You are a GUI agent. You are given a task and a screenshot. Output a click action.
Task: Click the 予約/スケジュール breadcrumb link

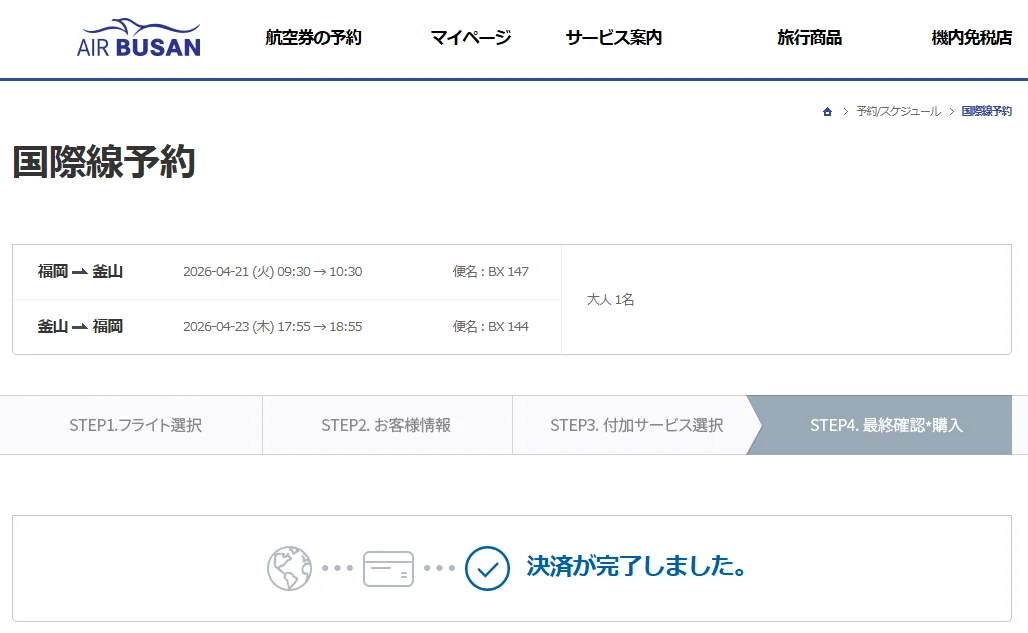(898, 112)
